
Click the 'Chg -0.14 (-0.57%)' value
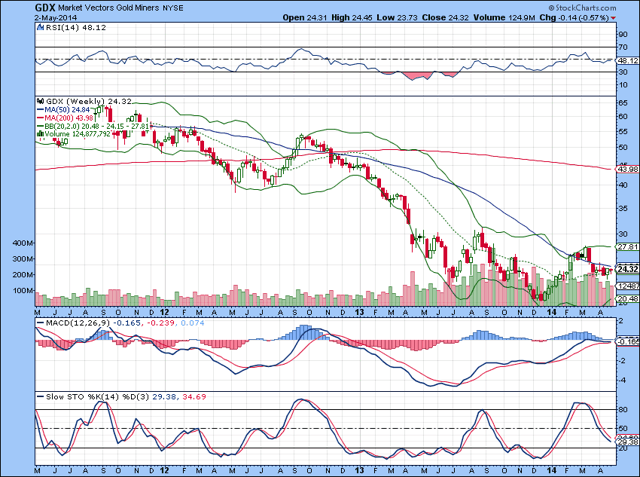[574, 18]
